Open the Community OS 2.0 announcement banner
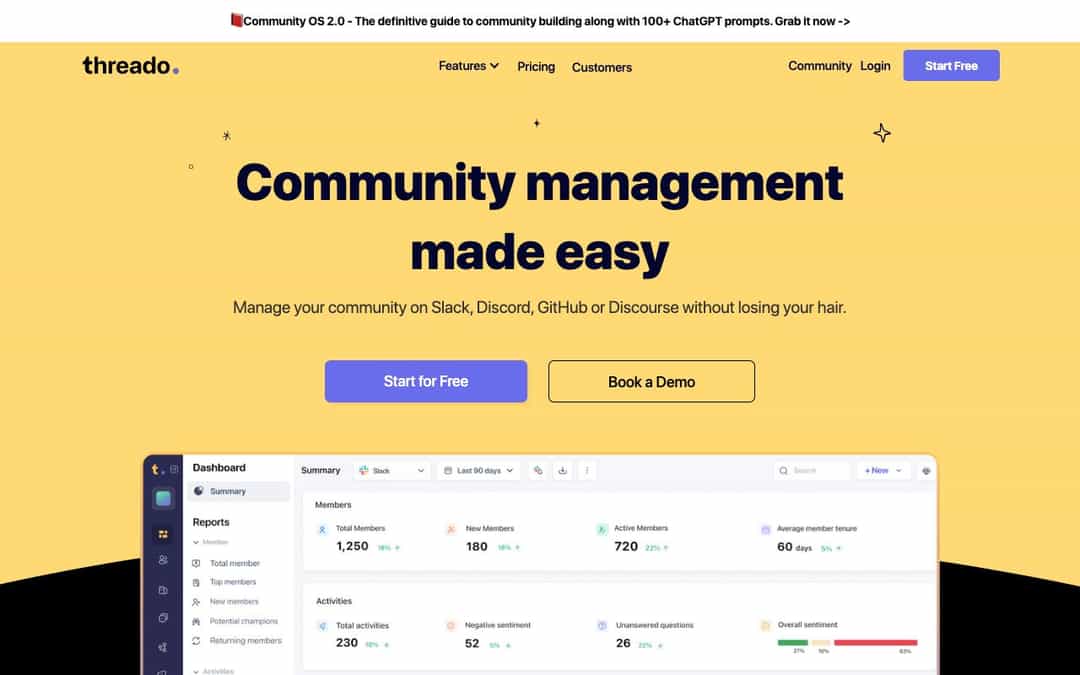 pos(540,21)
